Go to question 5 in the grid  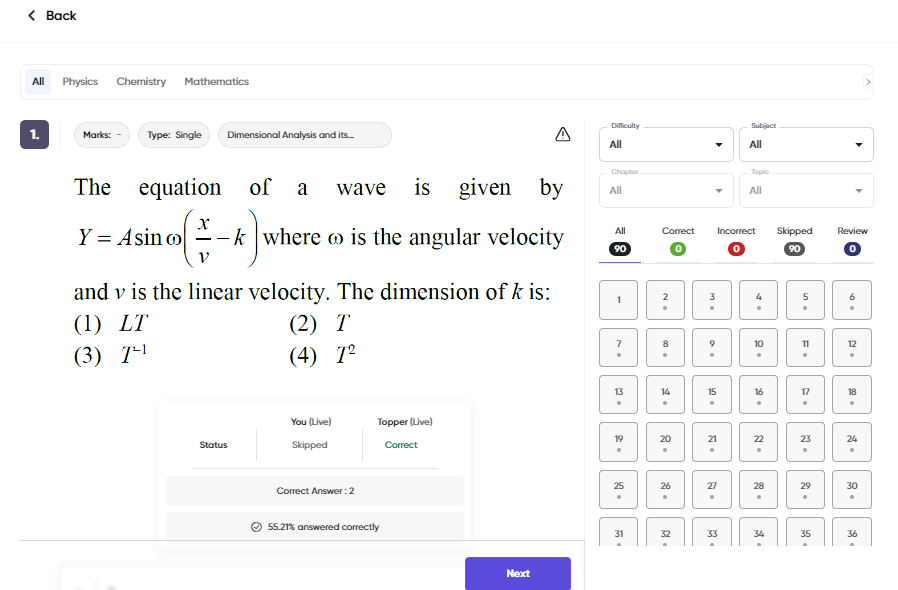click(805, 300)
